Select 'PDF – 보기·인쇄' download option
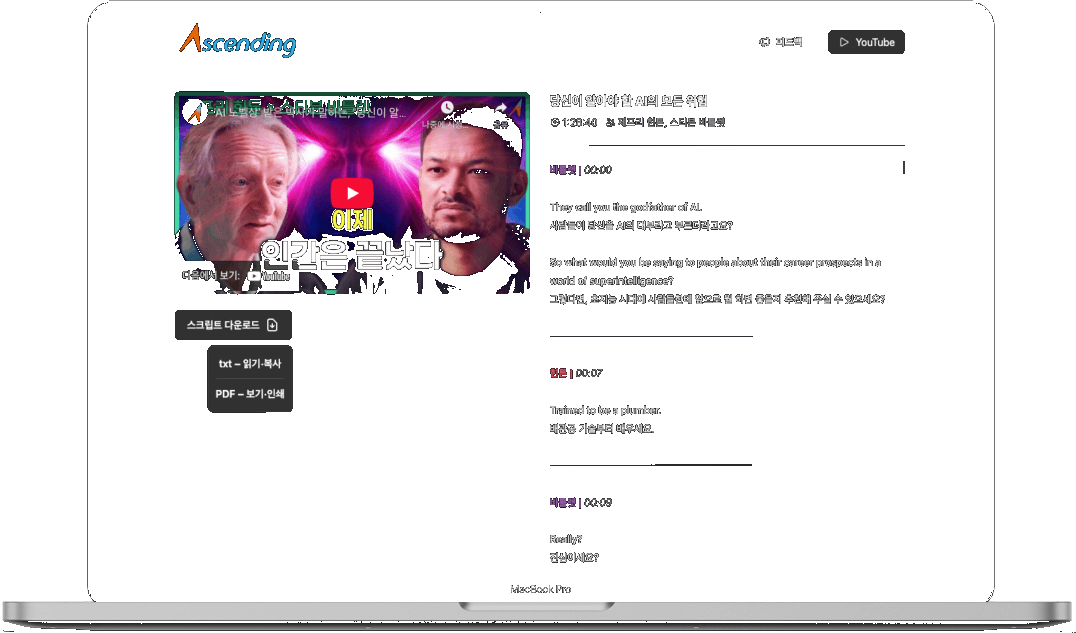 pos(249,394)
